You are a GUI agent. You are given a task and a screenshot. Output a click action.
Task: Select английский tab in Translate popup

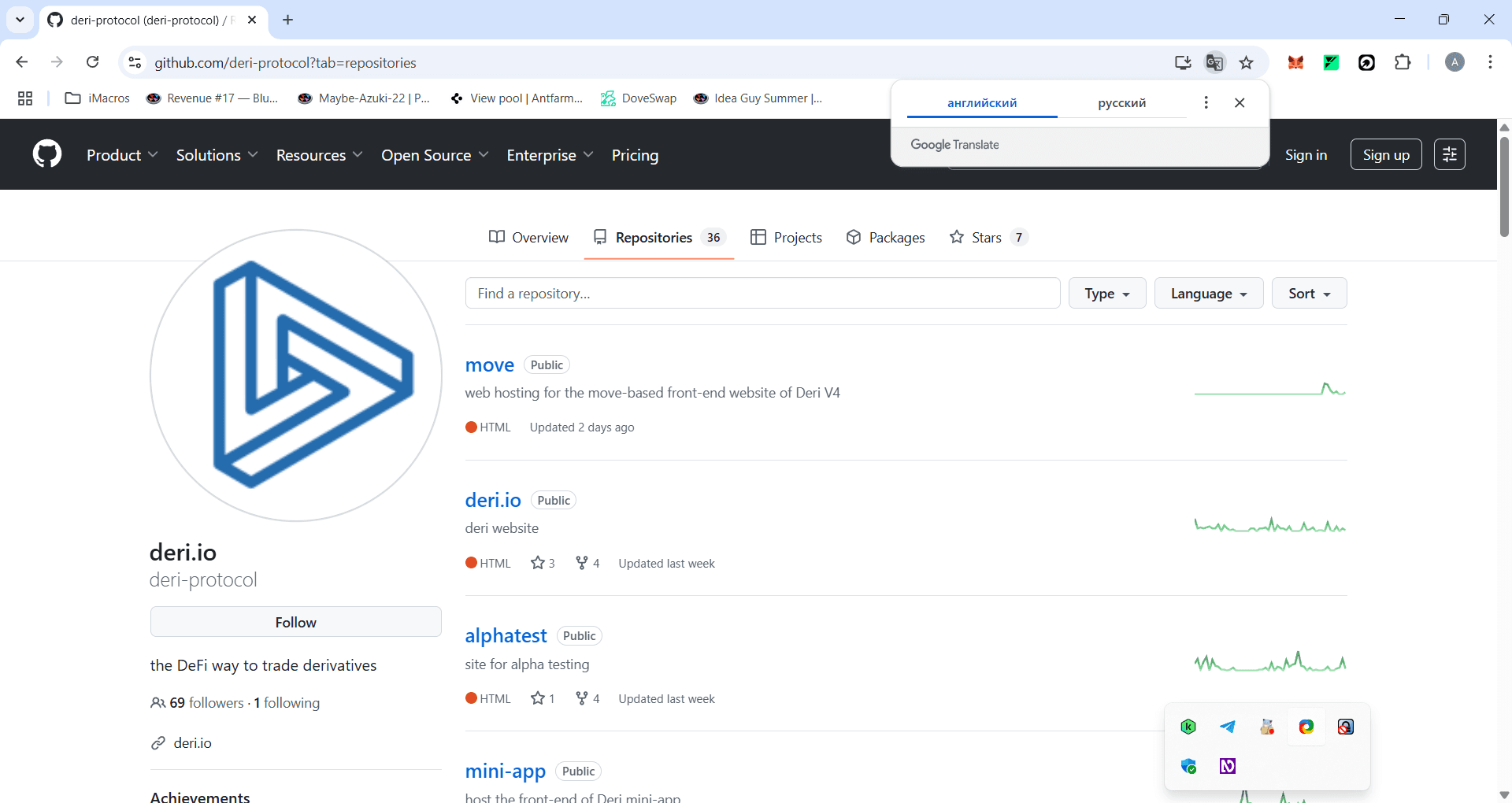pyautogui.click(x=982, y=103)
